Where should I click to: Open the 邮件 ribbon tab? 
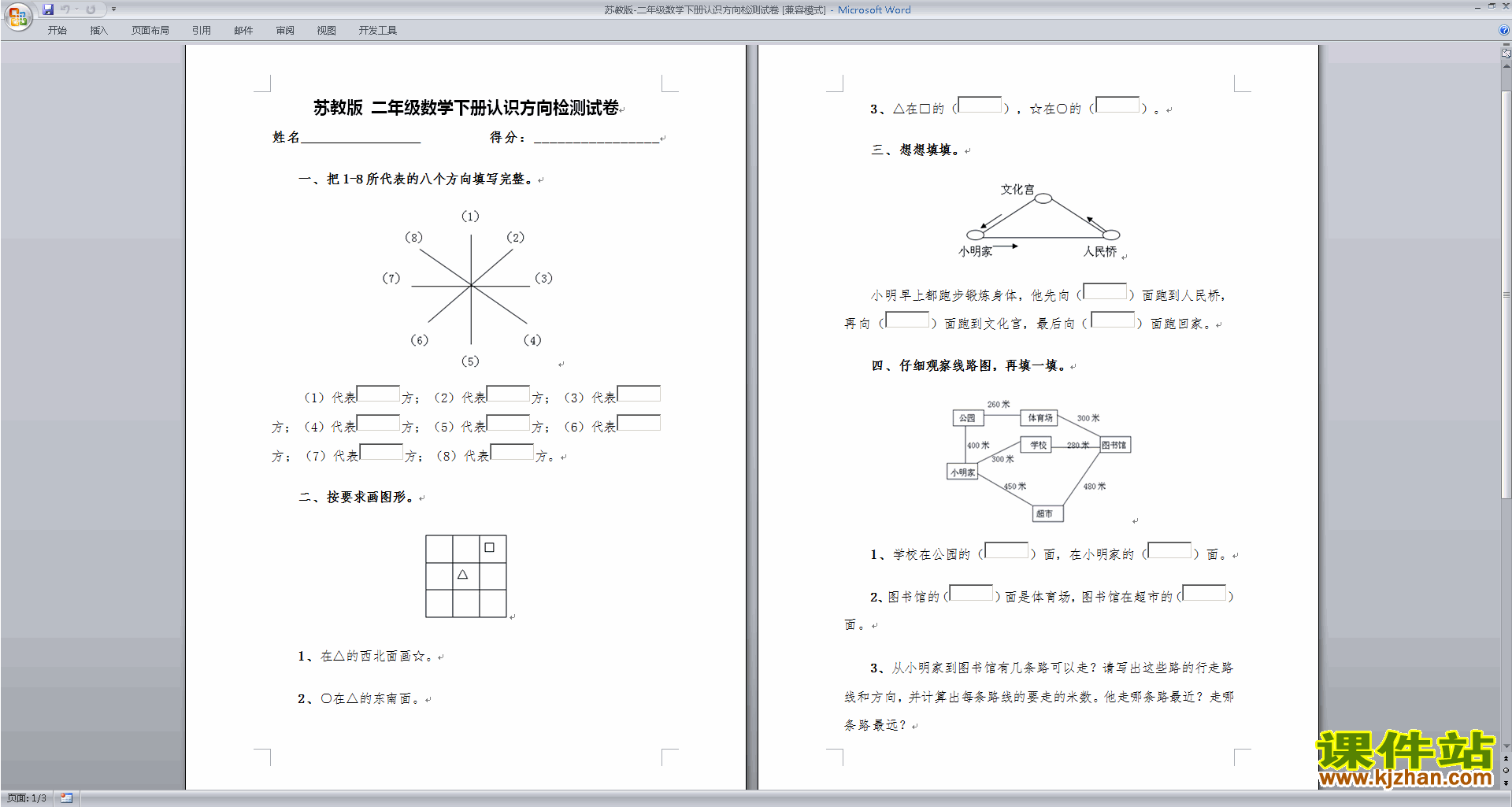[x=243, y=31]
